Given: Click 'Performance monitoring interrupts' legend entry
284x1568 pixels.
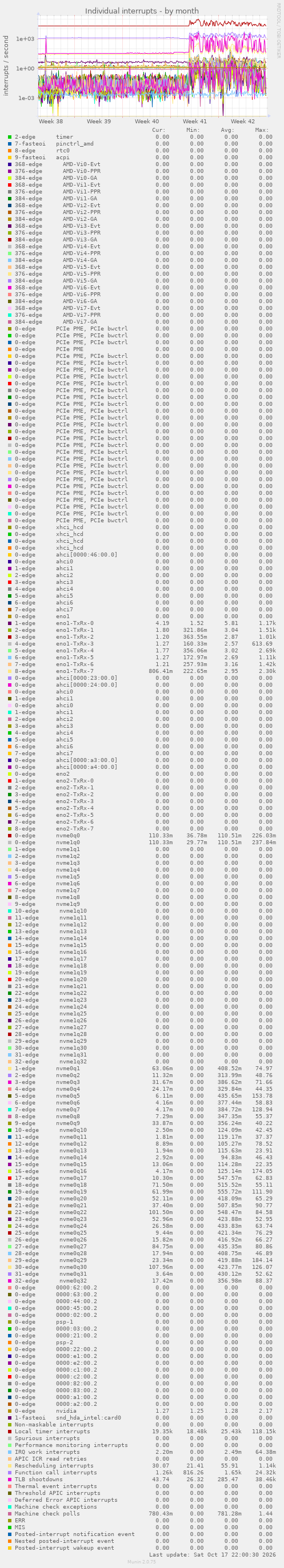Looking at the screenshot, I should 71,1445.
